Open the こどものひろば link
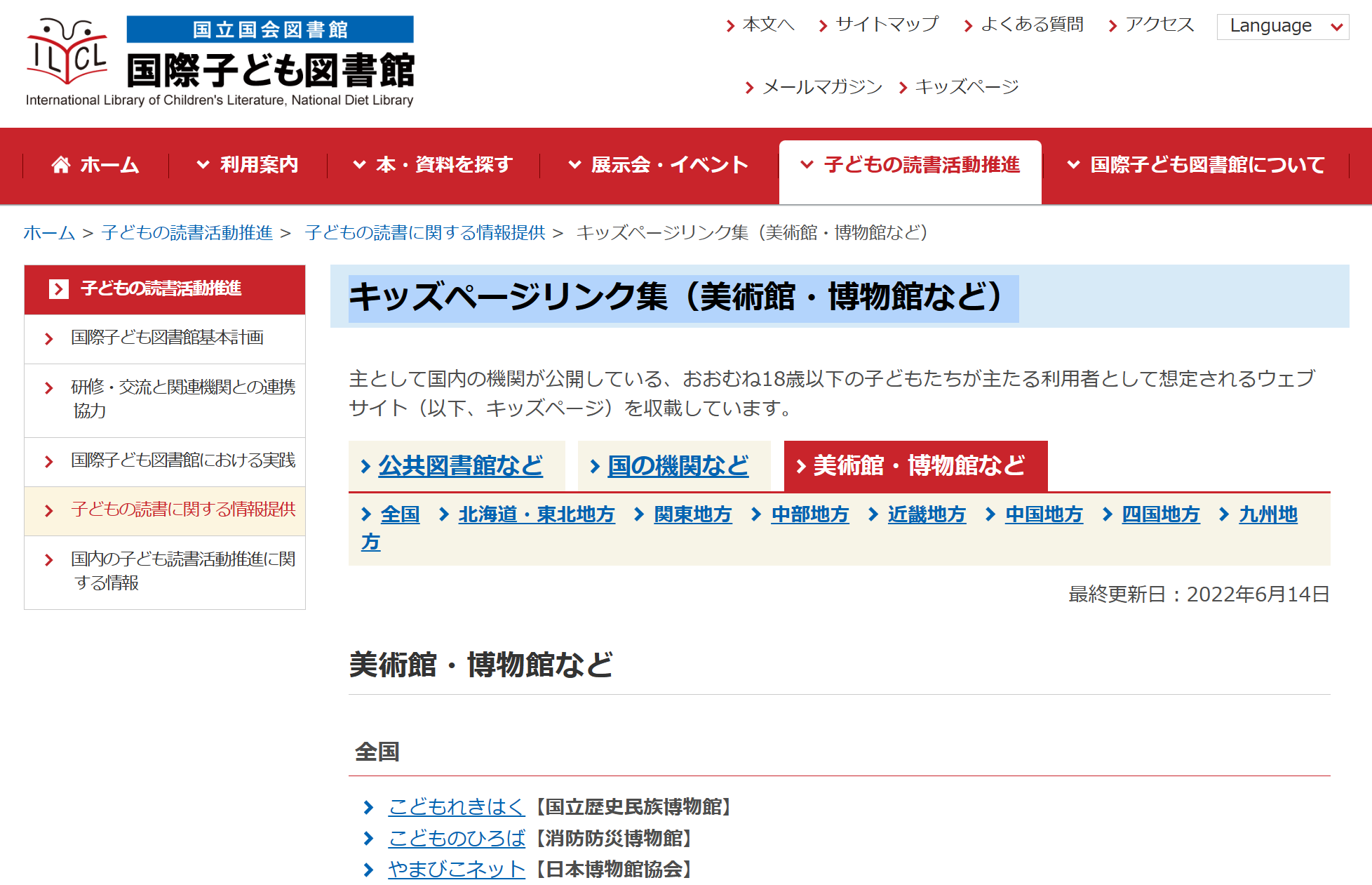This screenshot has height=885, width=1372. click(457, 839)
